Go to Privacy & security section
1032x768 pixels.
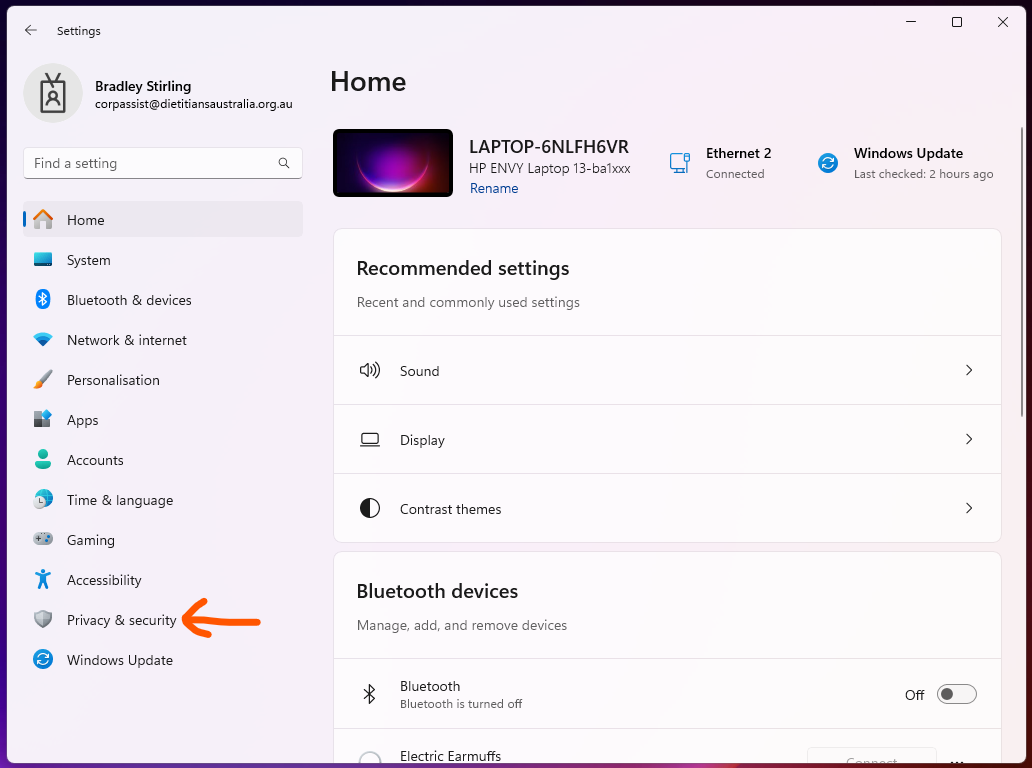tap(121, 620)
